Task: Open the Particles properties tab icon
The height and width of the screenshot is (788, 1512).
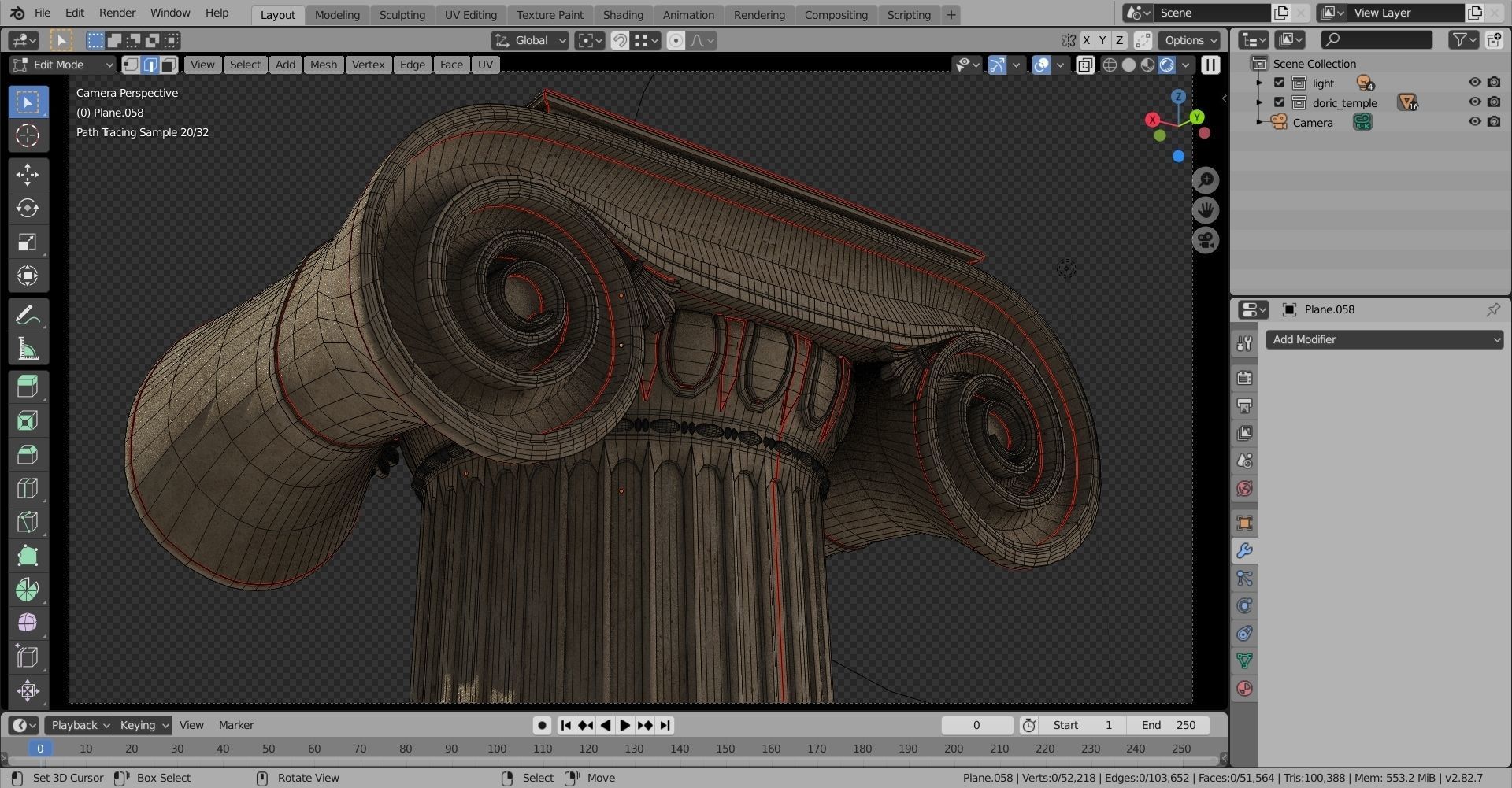Action: (x=1244, y=579)
